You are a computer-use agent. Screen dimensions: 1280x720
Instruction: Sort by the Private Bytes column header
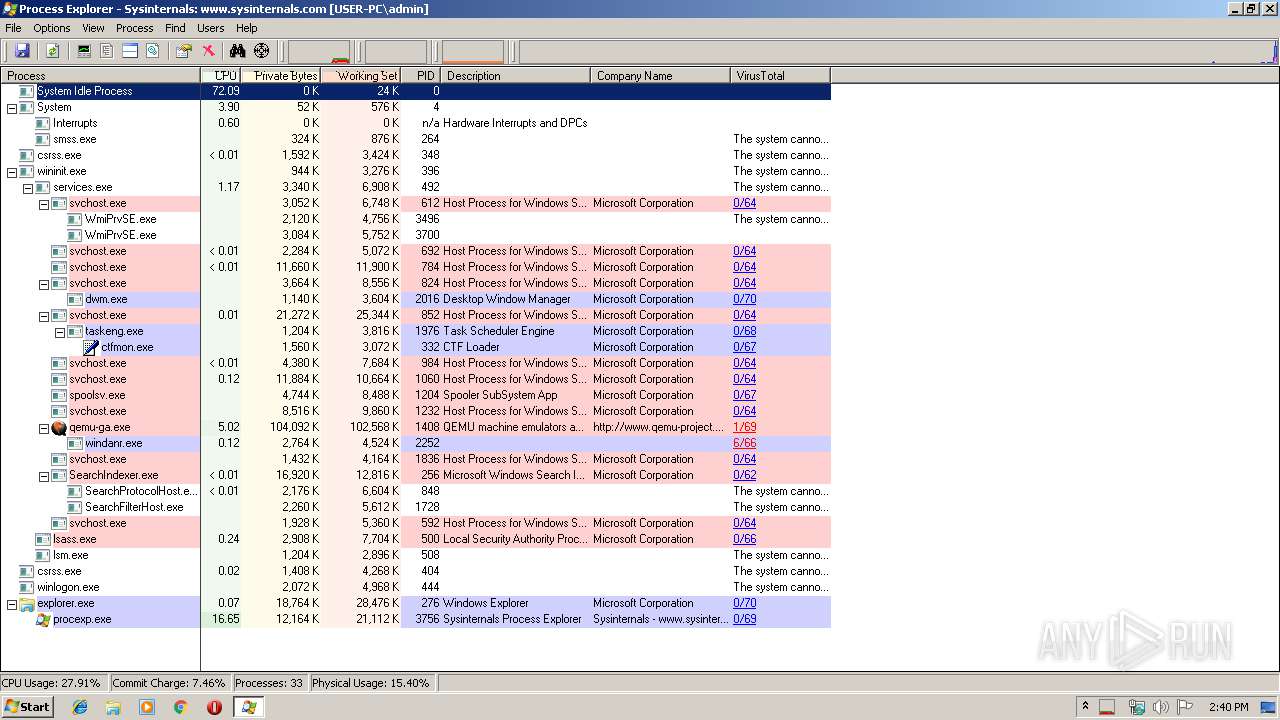click(281, 75)
